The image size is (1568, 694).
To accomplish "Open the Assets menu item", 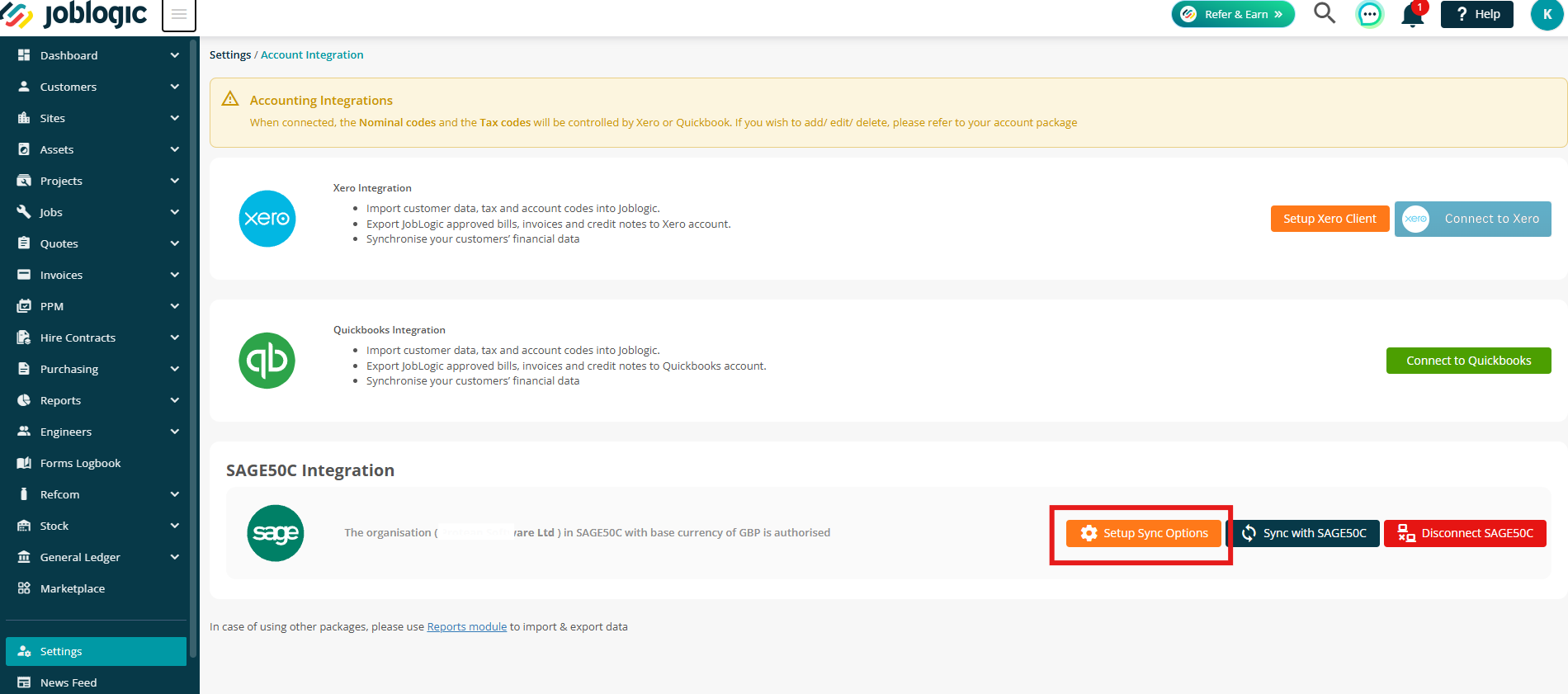I will click(x=96, y=149).
